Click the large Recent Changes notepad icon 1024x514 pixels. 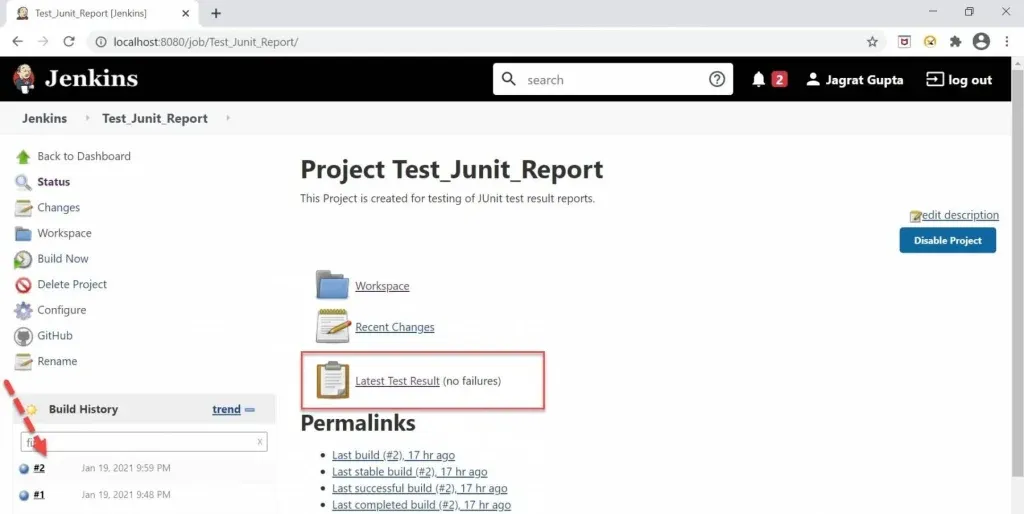tap(332, 326)
